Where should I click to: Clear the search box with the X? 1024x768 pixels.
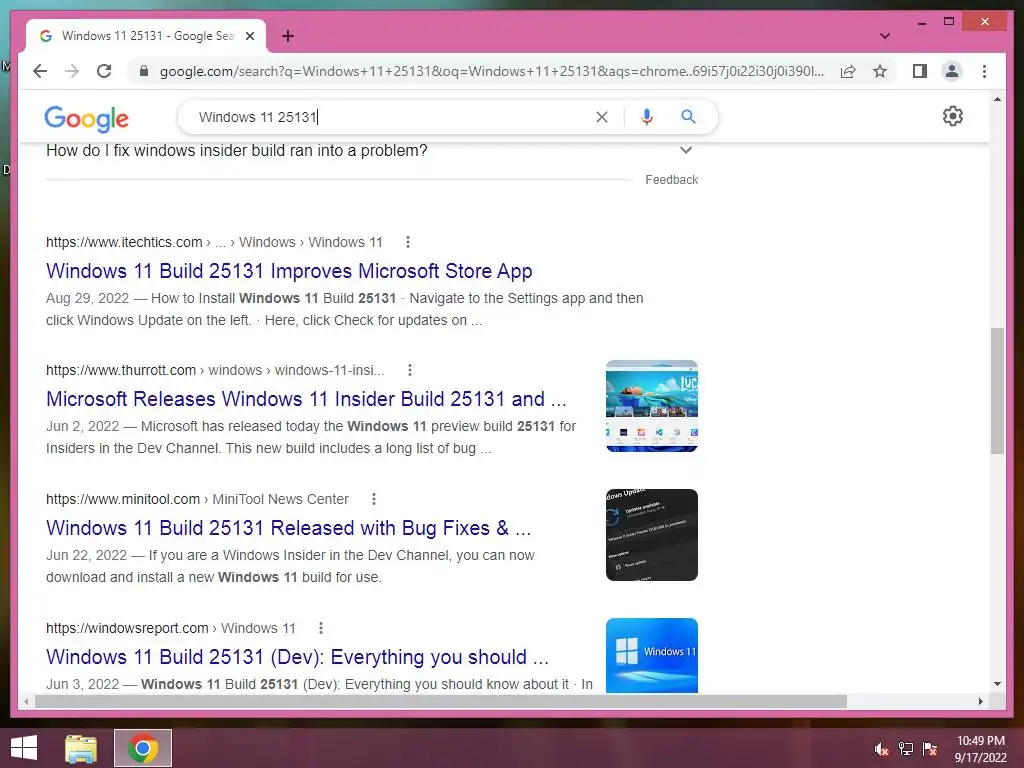pyautogui.click(x=601, y=117)
